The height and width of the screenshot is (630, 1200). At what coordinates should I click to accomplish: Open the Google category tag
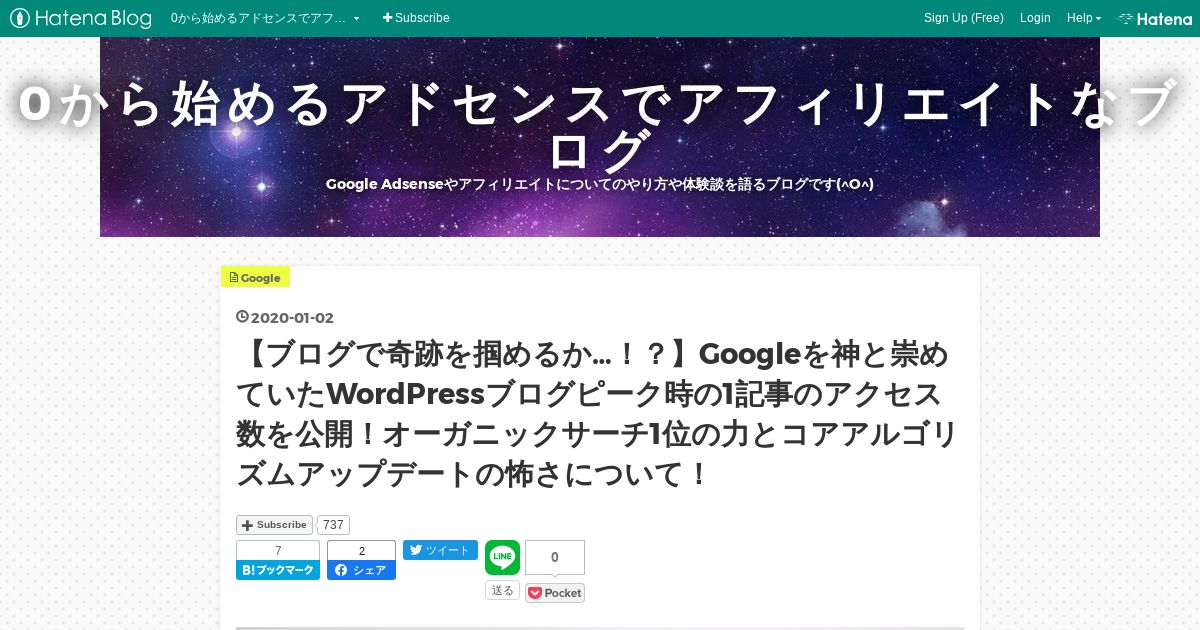click(255, 277)
